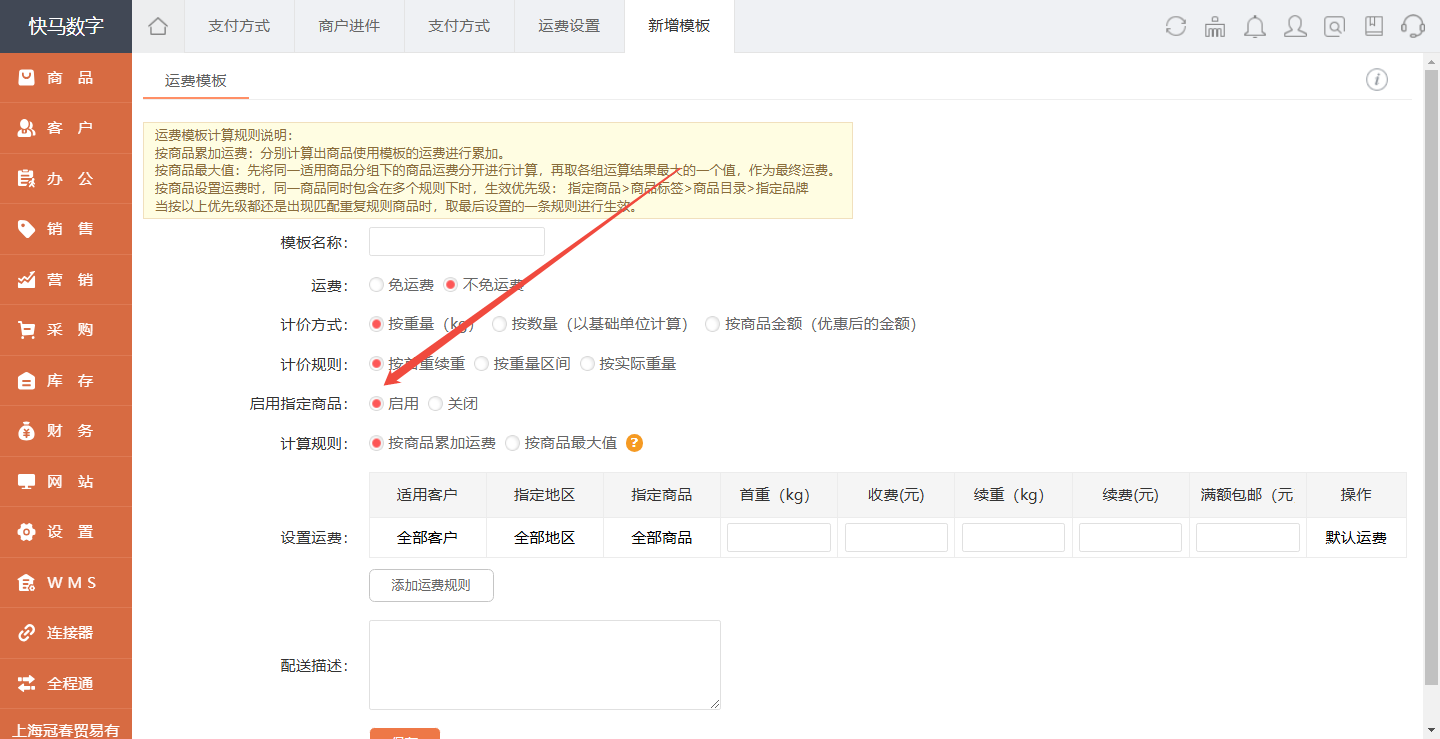Switch to the 运费设置 tab

point(569,26)
